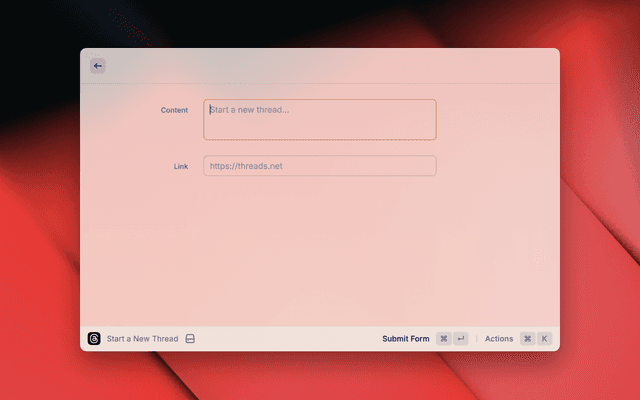Click the Link field label

[180, 166]
